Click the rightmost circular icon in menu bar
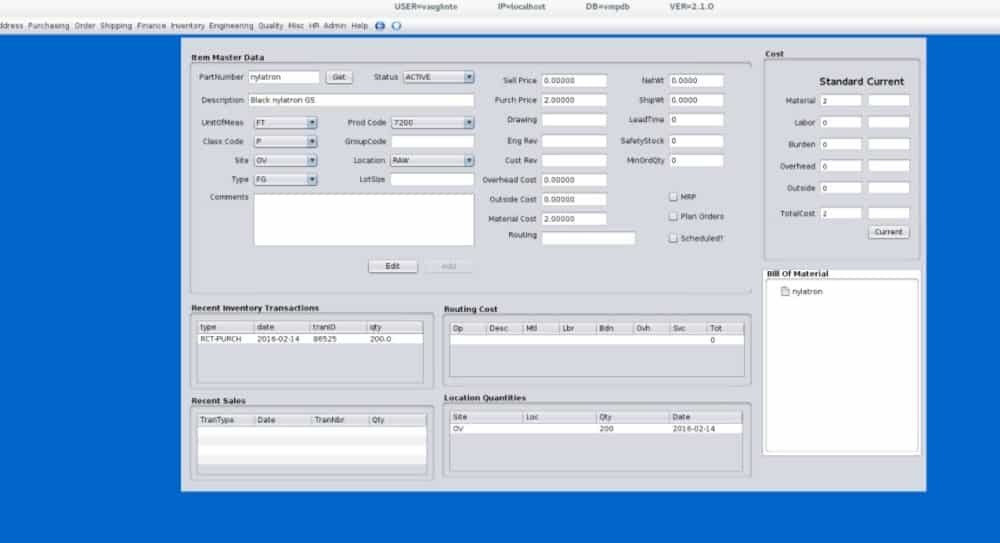The image size is (1000, 543). [x=397, y=26]
